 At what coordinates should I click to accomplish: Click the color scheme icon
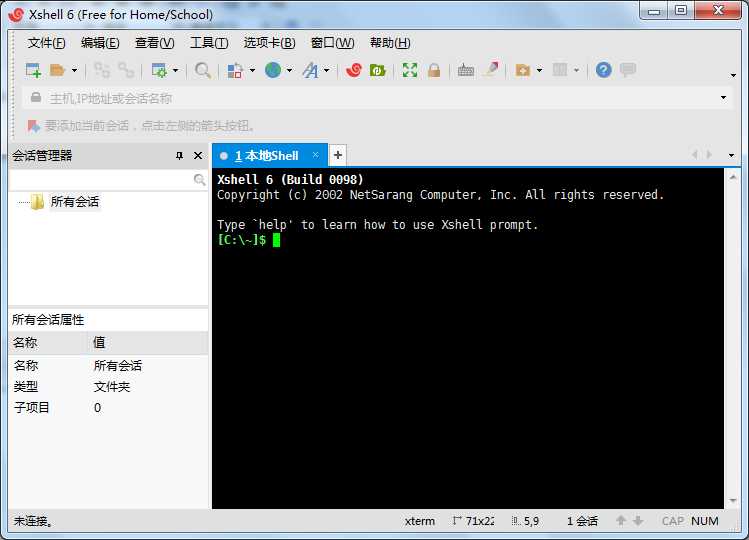point(235,70)
